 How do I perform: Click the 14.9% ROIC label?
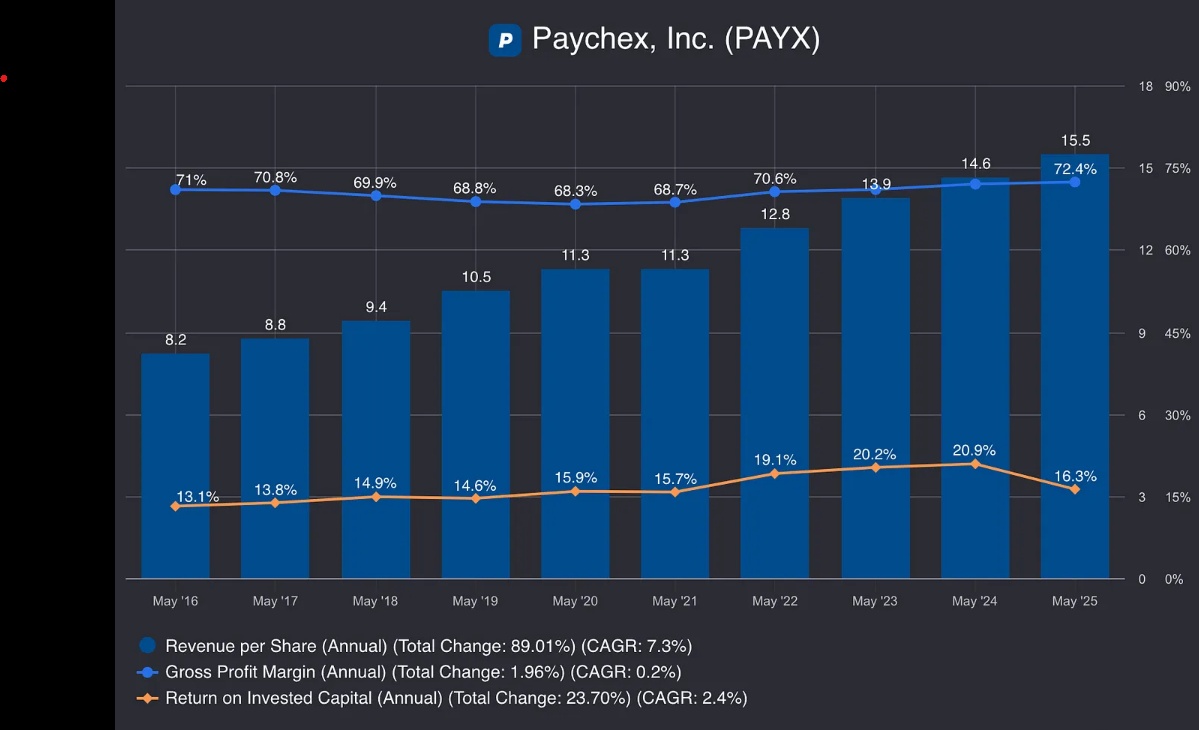(x=375, y=483)
